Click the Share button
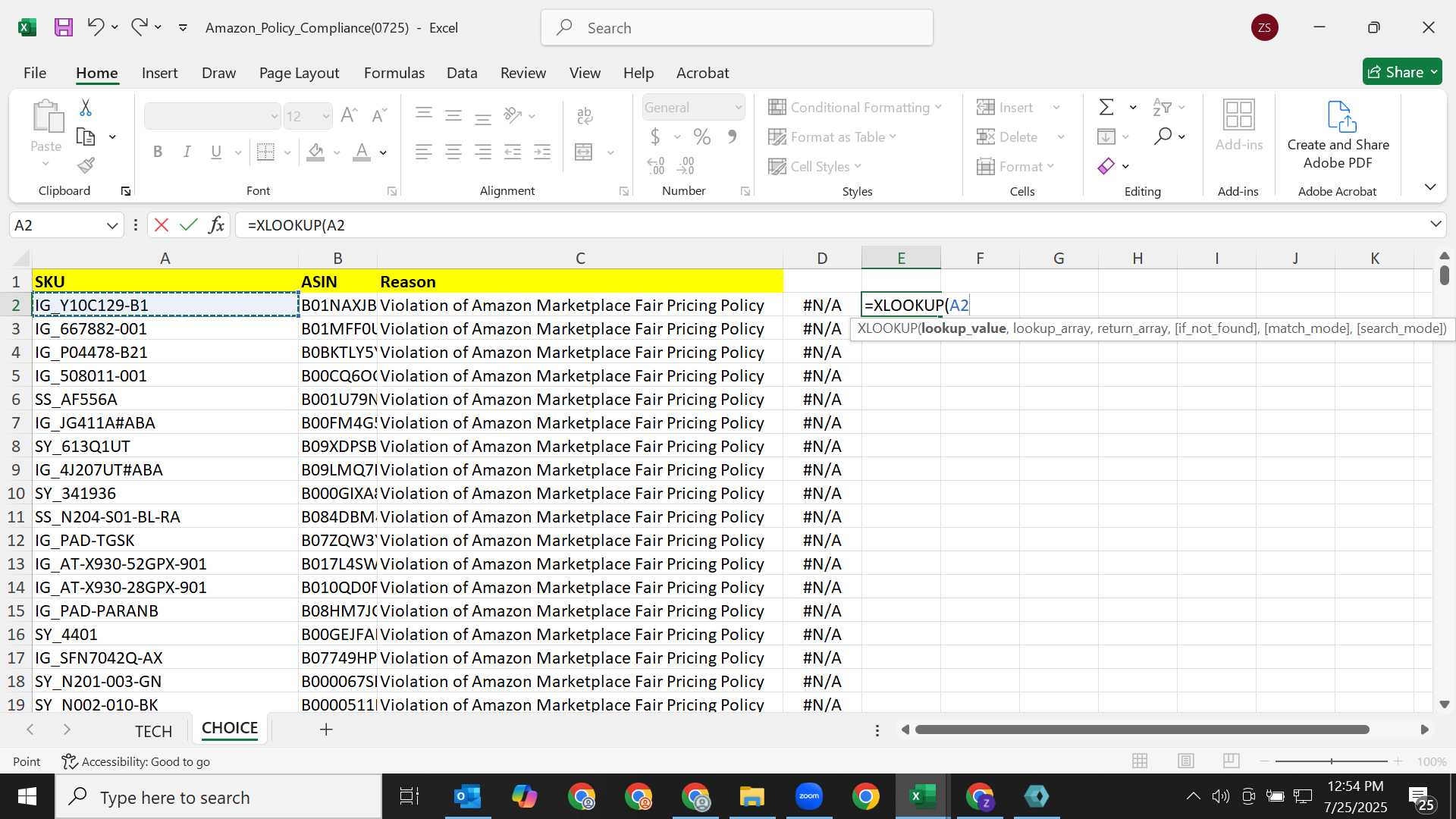Screen dimensions: 1456x819 [x=1402, y=72]
